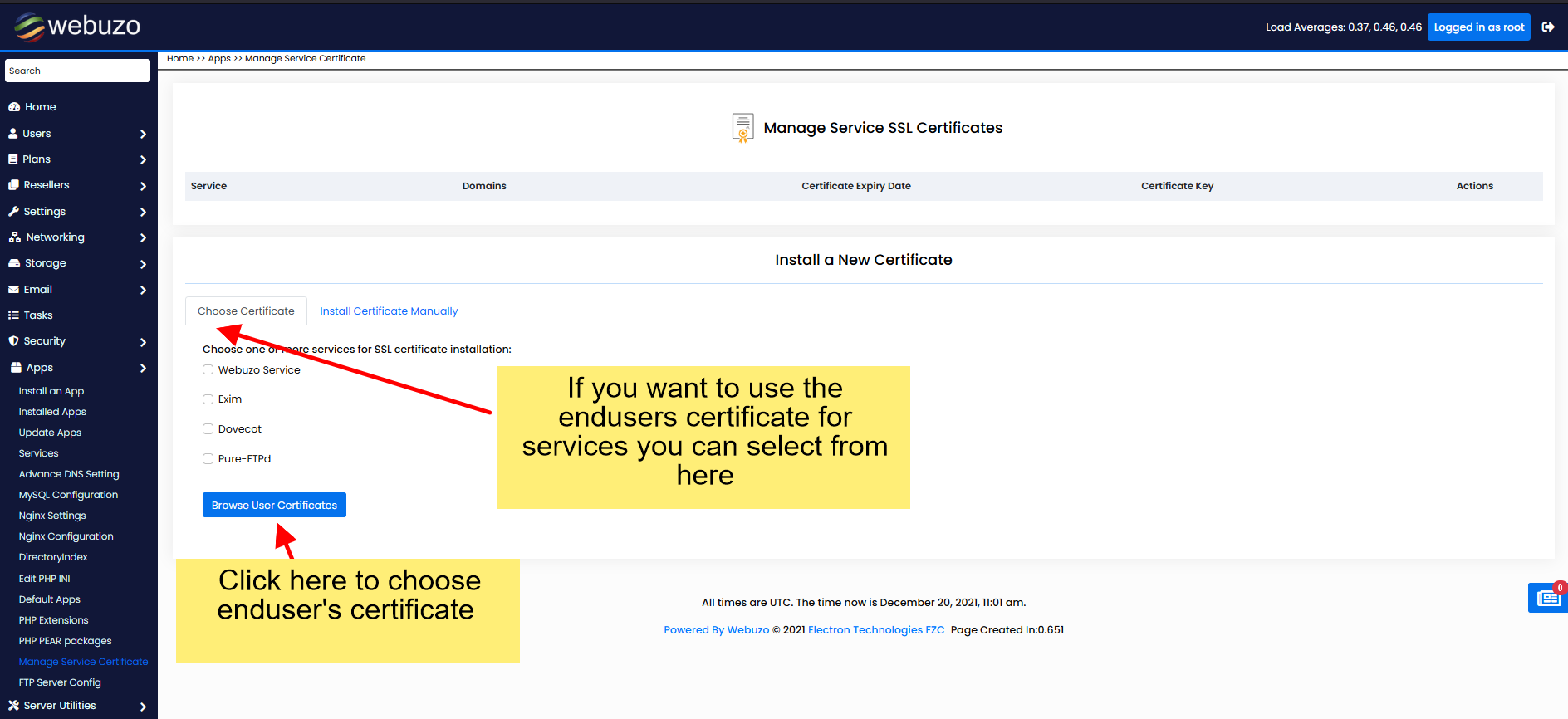Switch to Install Certificate Manually tab
Viewport: 1568px width, 719px height.
point(389,311)
